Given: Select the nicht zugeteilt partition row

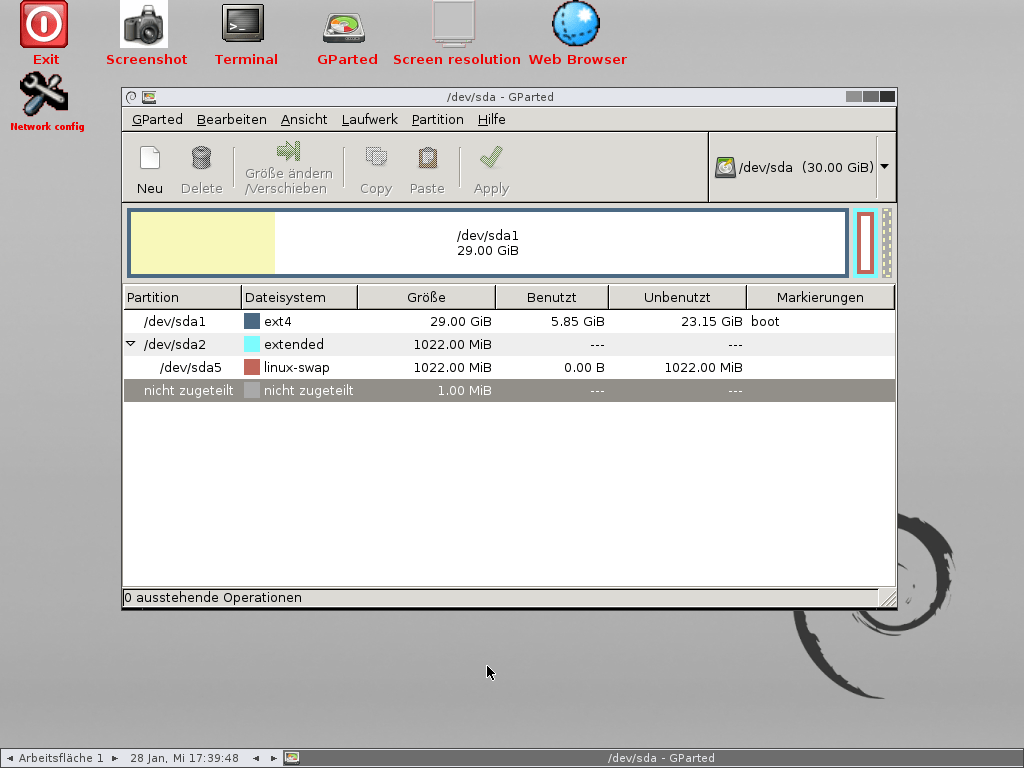Looking at the screenshot, I should coord(509,391).
